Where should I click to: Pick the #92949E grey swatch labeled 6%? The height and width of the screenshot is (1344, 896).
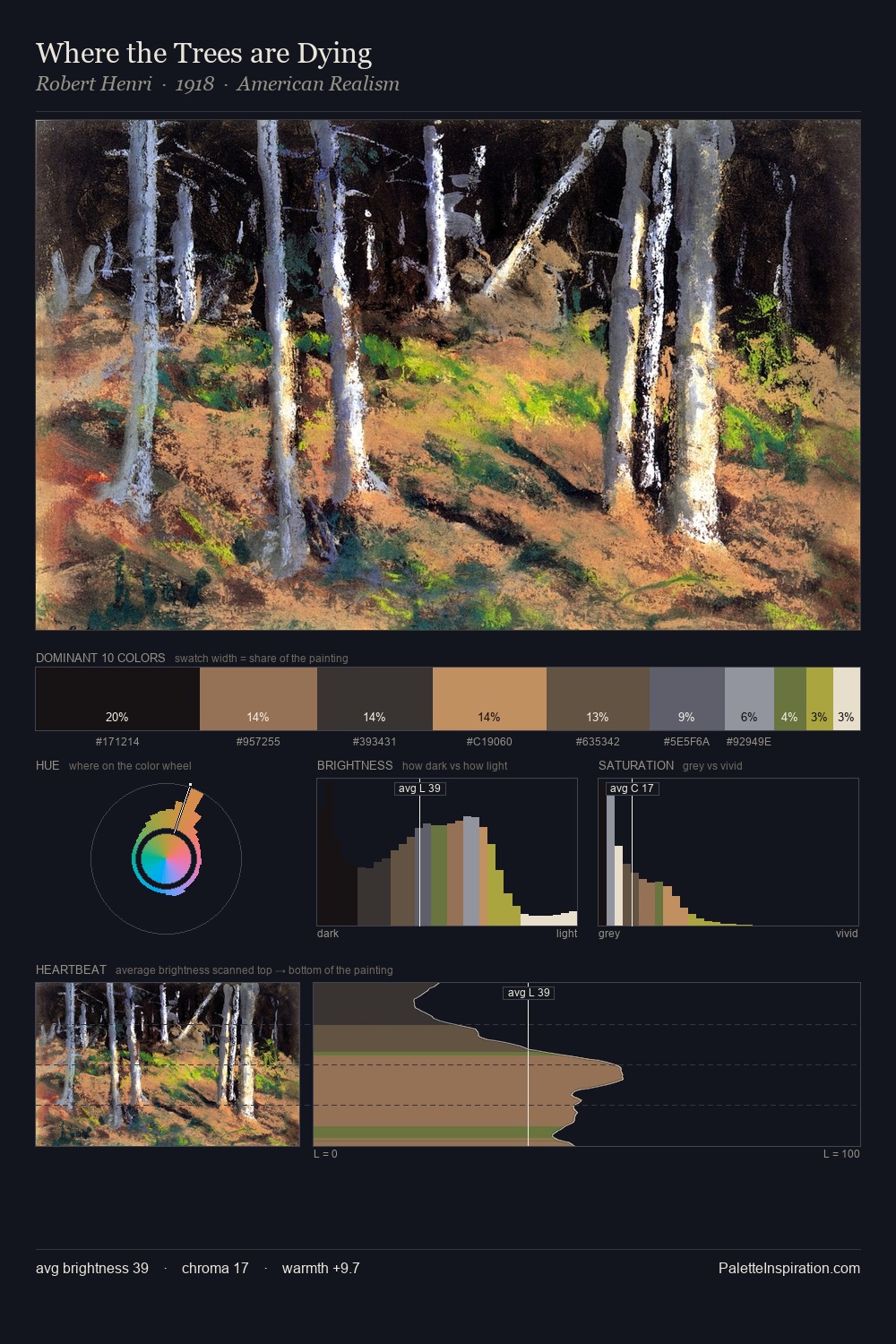tap(749, 699)
